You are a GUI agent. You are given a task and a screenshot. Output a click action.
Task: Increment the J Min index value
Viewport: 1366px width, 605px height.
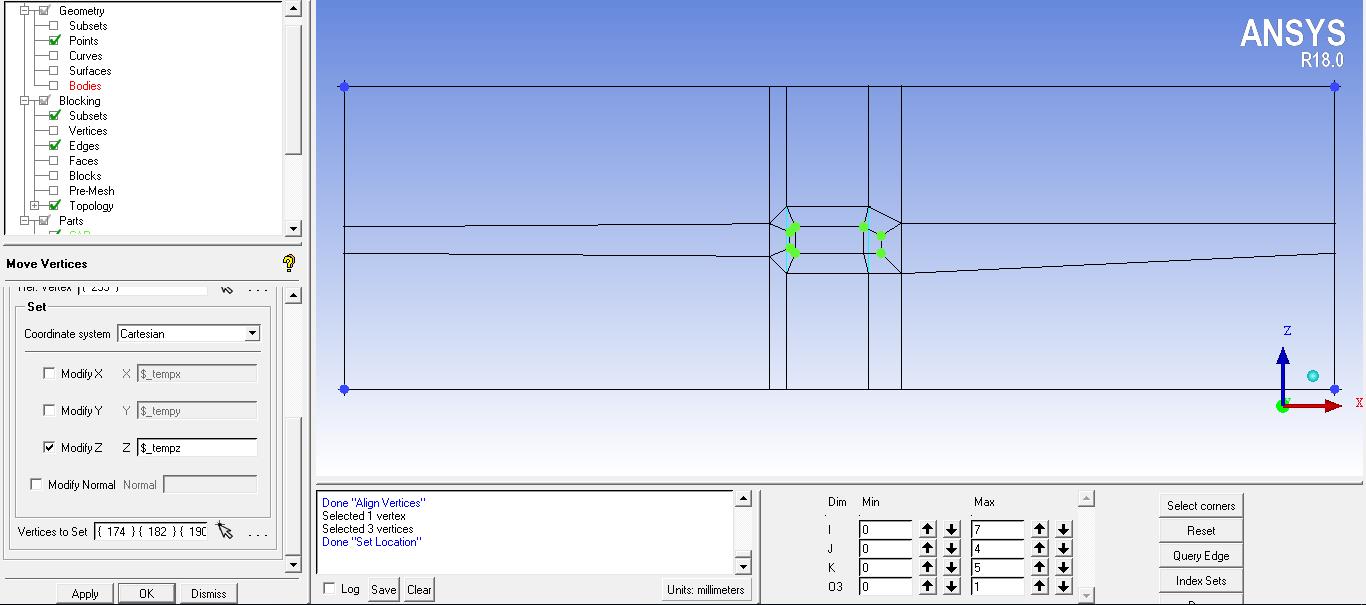(x=928, y=549)
